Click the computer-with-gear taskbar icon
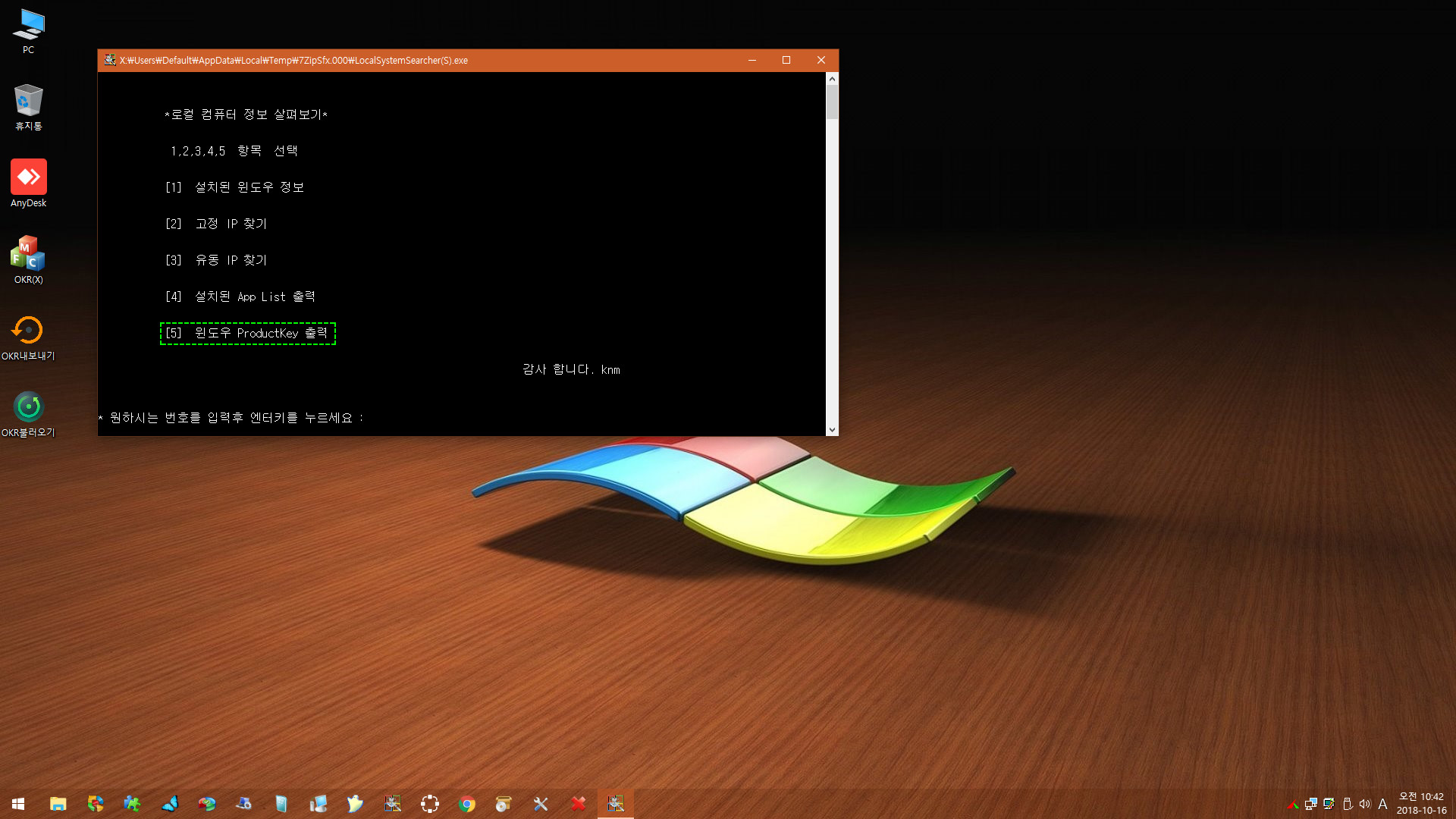This screenshot has width=1456, height=819. click(x=243, y=804)
